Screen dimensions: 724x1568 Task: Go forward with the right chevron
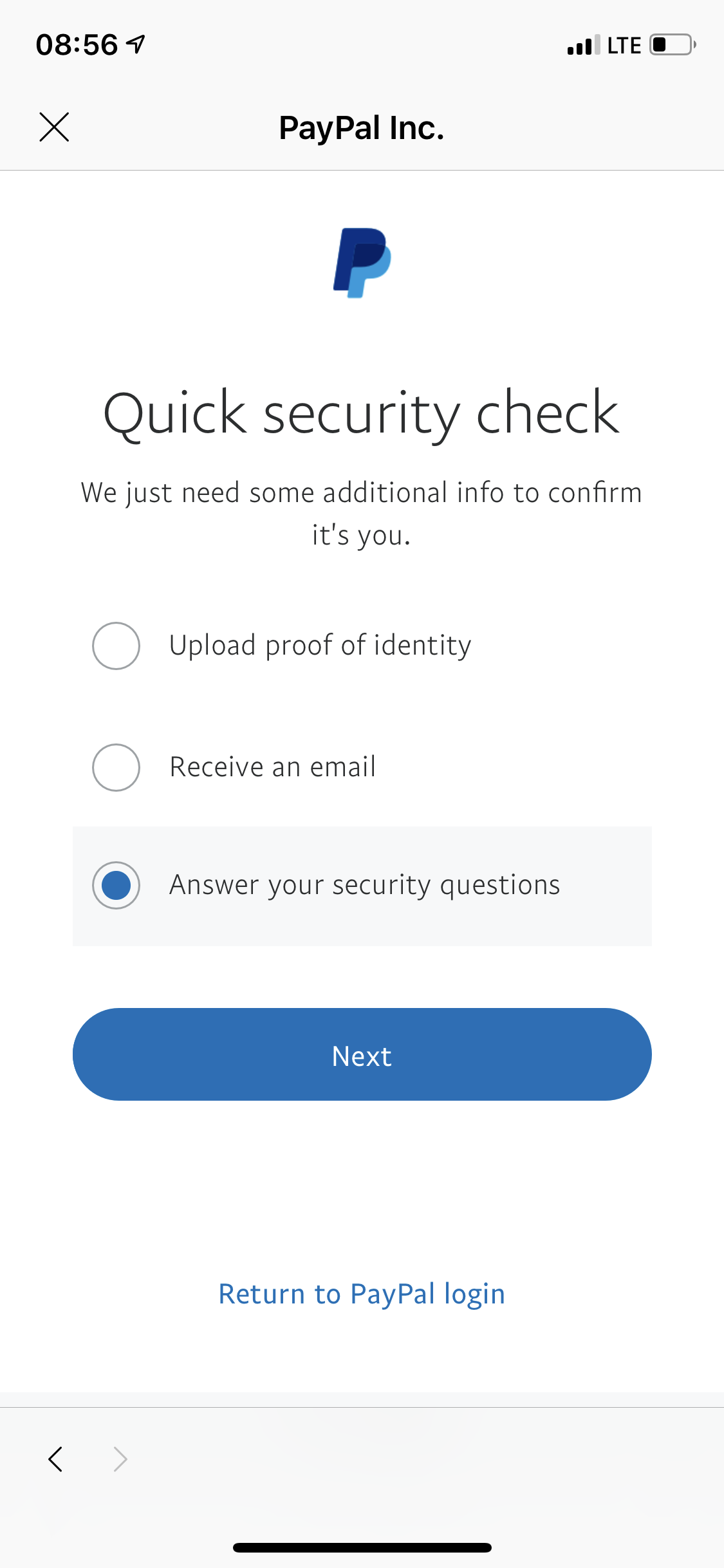click(120, 1459)
